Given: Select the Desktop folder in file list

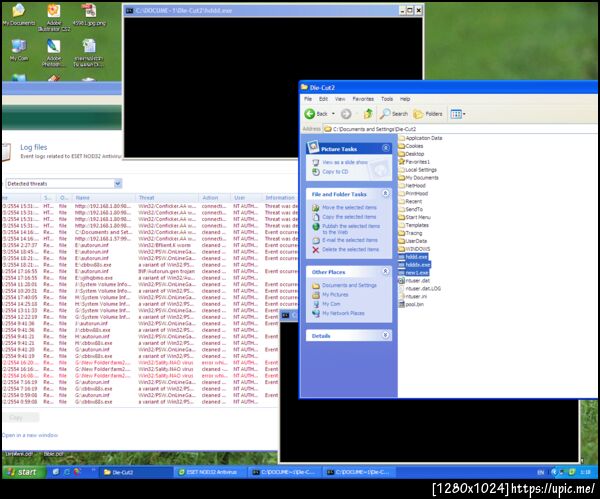Looking at the screenshot, I should click(411, 154).
